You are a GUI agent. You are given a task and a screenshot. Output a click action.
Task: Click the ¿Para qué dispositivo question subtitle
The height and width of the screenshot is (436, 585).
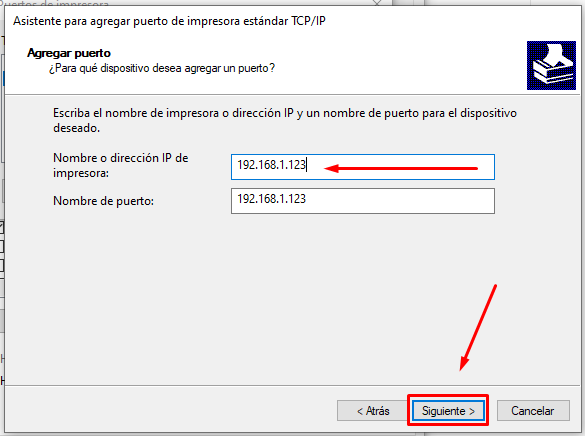pos(162,68)
